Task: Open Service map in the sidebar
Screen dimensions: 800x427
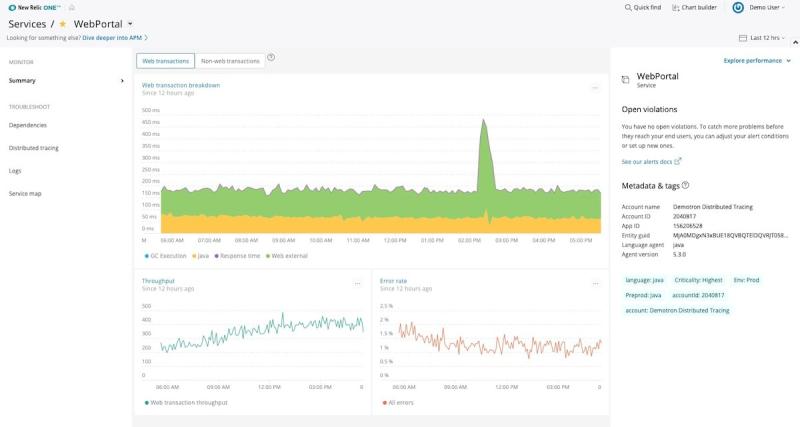Action: tap(25, 194)
